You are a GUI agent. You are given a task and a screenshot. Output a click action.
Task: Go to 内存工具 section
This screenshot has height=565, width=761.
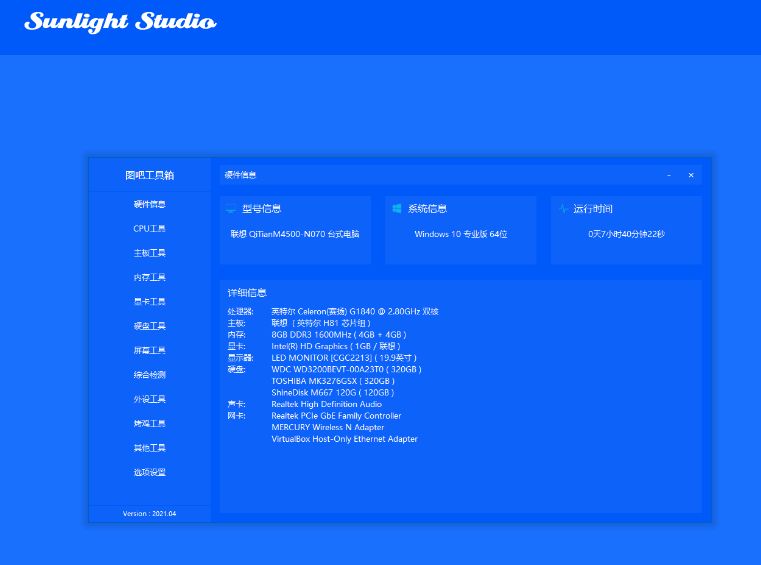pos(149,277)
